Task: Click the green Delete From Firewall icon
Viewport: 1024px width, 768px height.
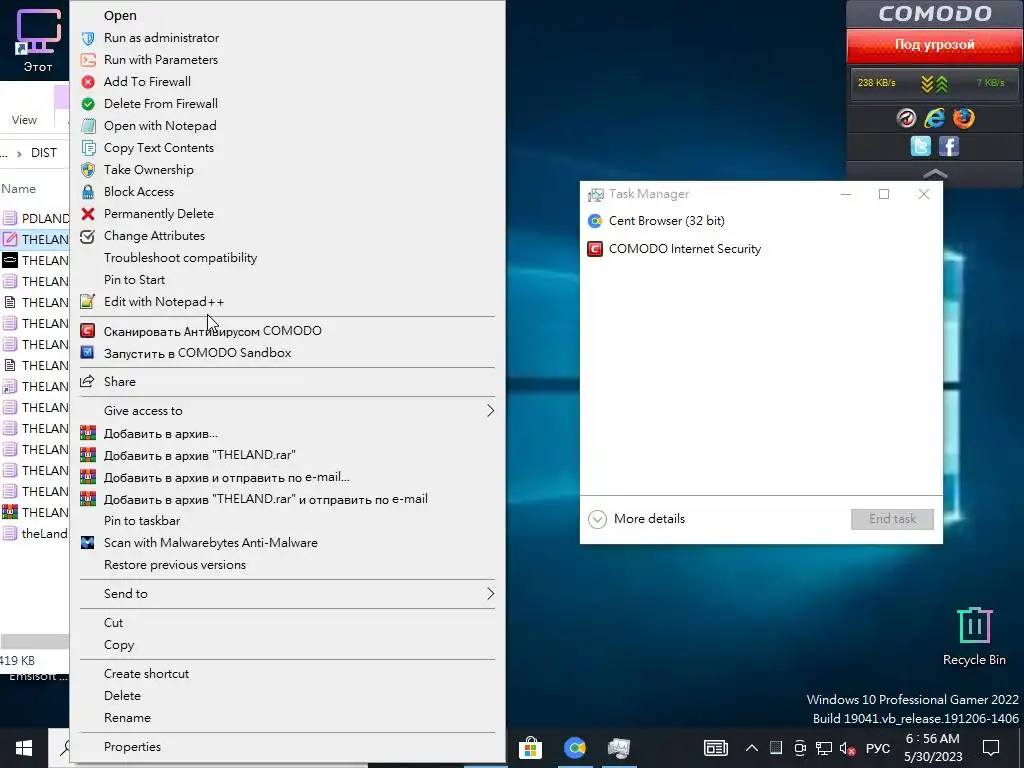Action: (x=88, y=104)
